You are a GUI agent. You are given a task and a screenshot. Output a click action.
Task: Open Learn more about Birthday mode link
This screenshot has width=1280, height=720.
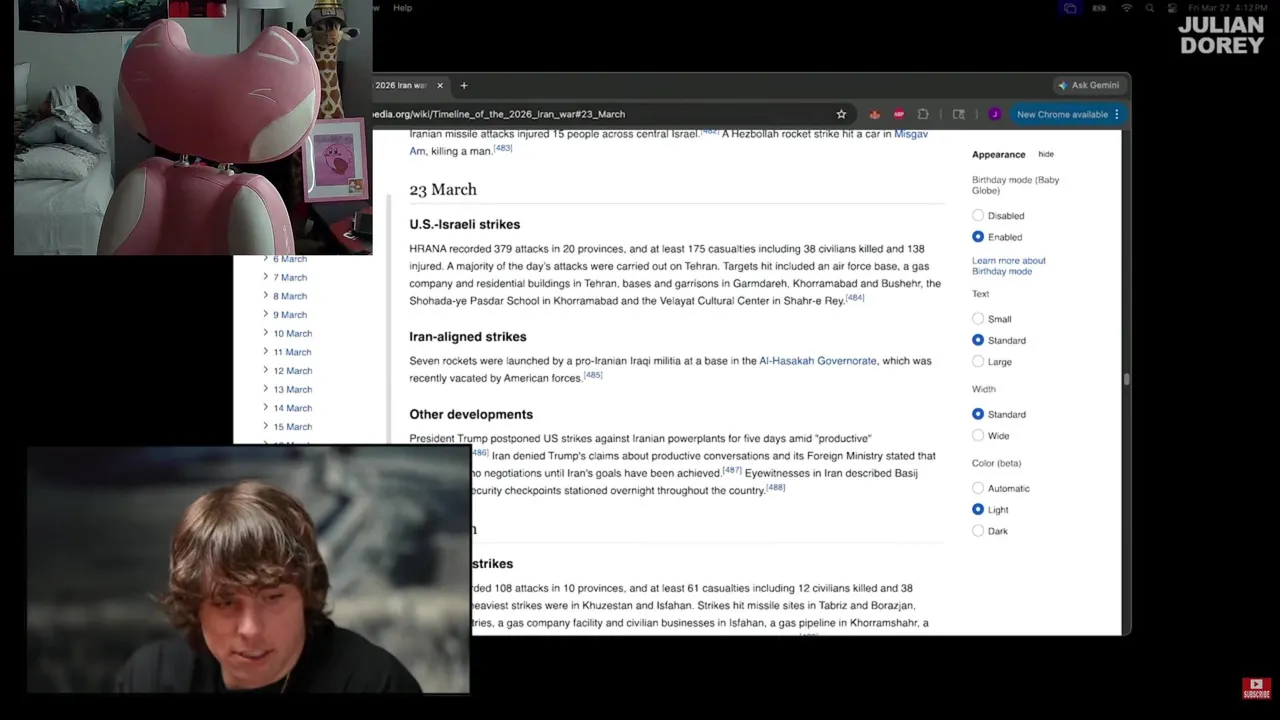pos(1008,266)
